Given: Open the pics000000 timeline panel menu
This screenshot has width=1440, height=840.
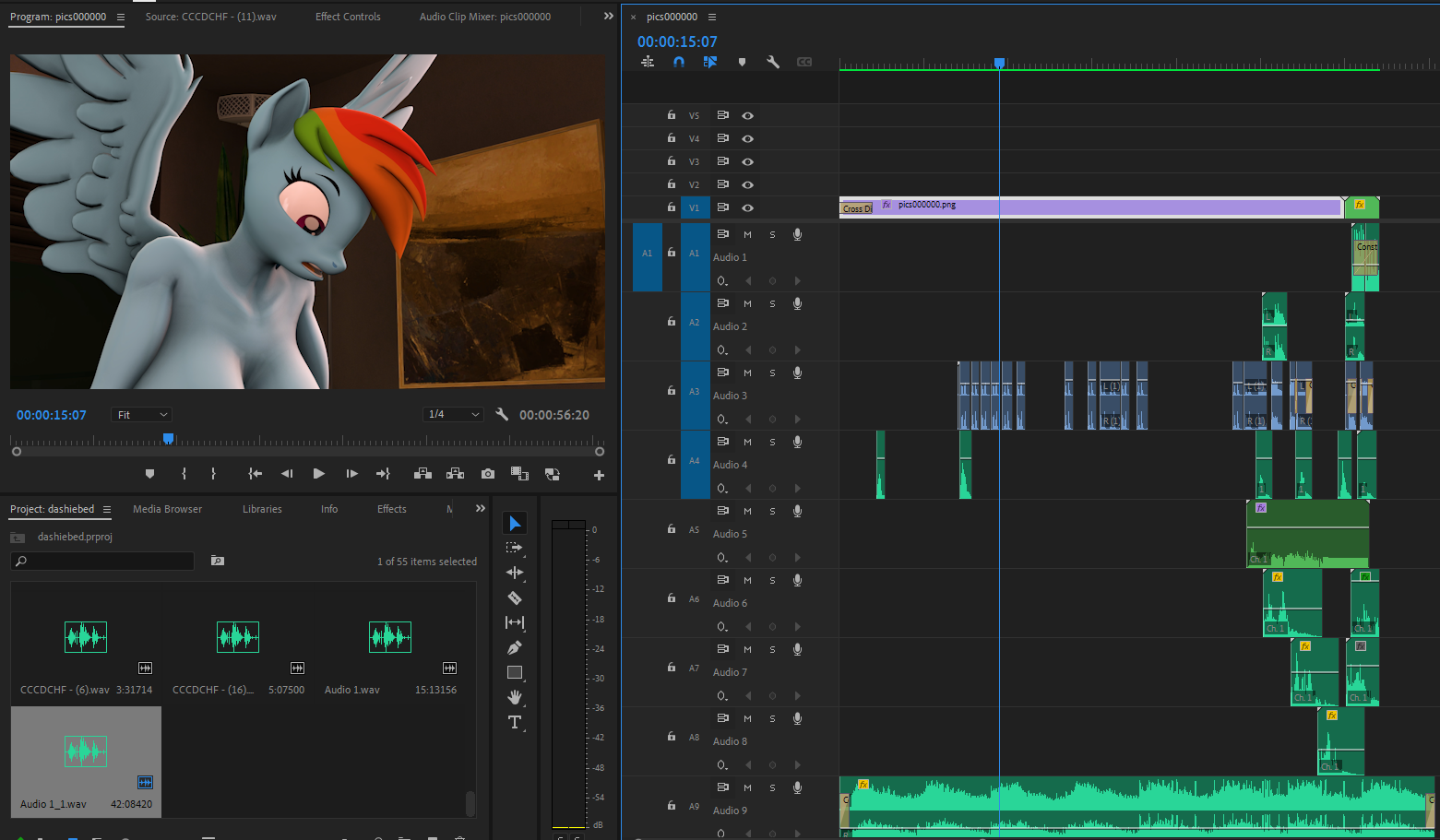Looking at the screenshot, I should (x=711, y=17).
